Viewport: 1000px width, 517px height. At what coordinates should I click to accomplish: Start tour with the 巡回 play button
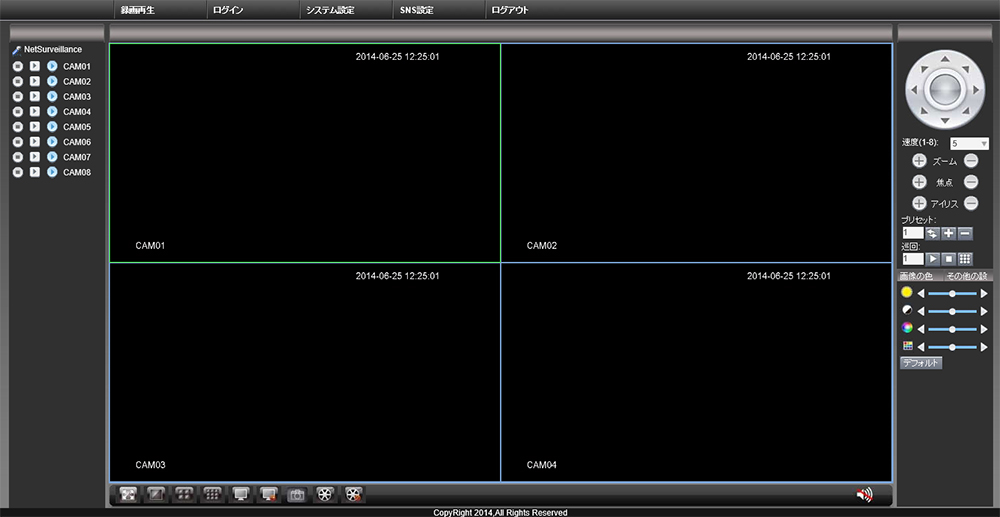(x=932, y=259)
